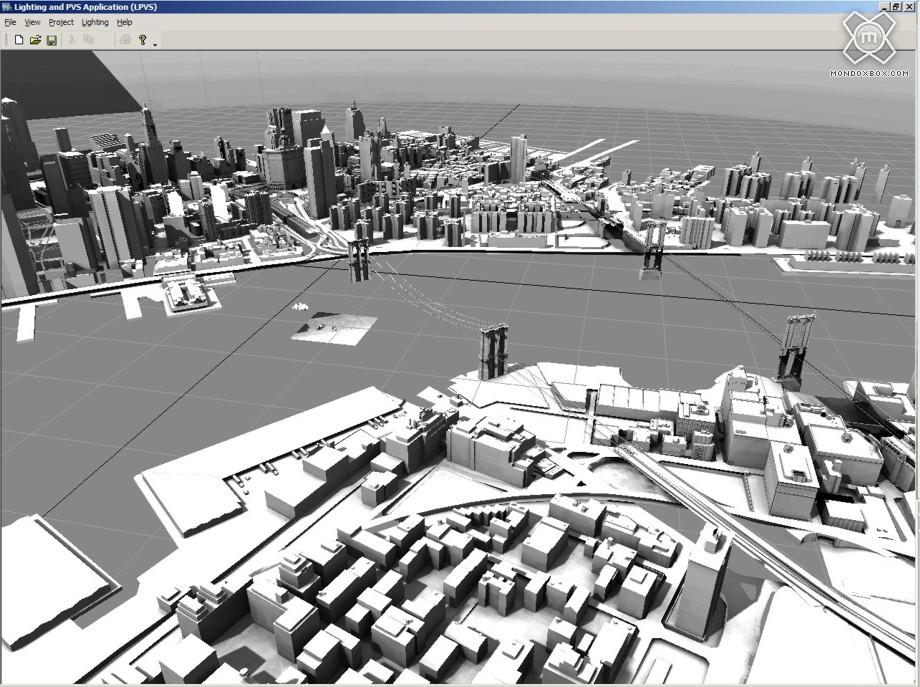Screen dimensions: 920x687
Task: Click the Help question mark icon
Action: tap(143, 40)
